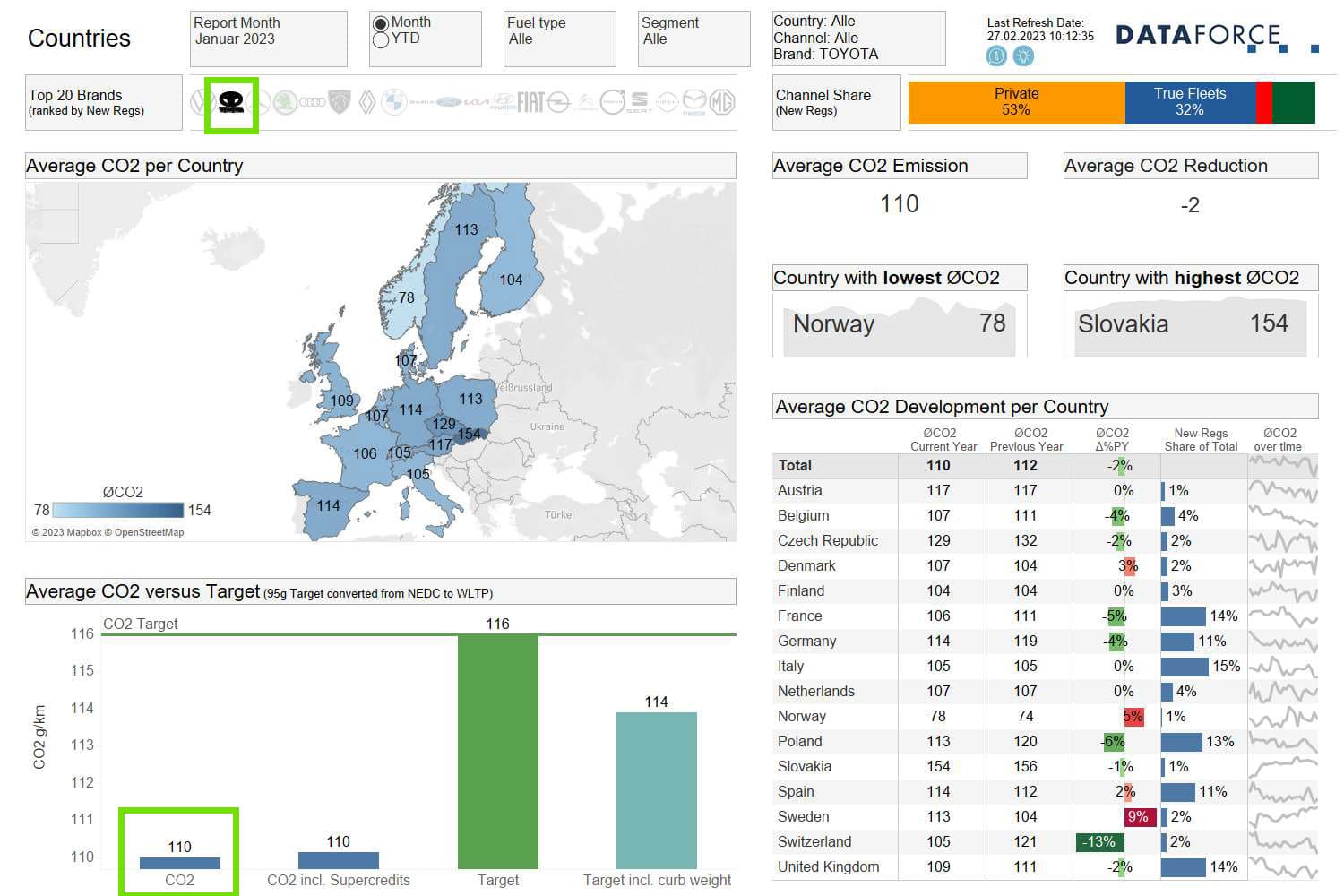The width and height of the screenshot is (1344, 896).
Task: Open the Segment filter dropdown
Action: [694, 39]
